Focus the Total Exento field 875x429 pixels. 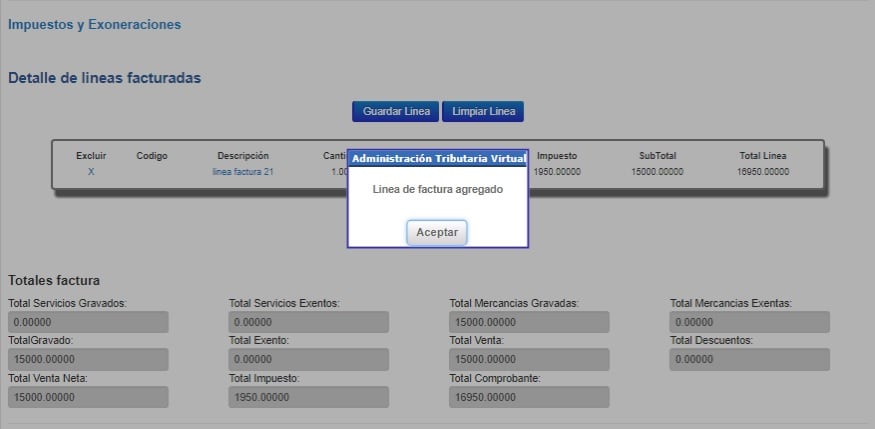pos(308,359)
